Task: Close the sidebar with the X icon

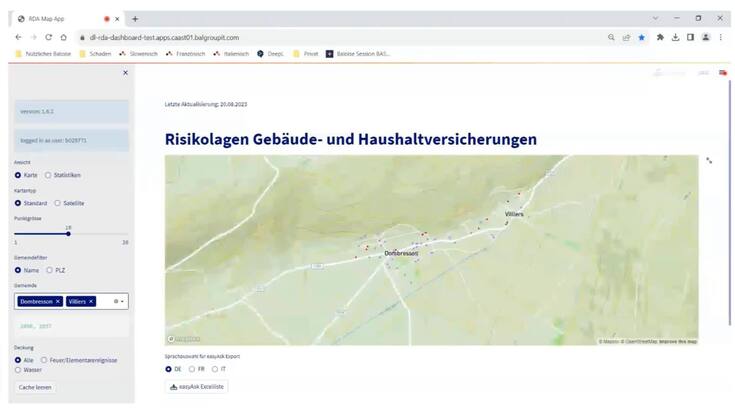Action: 125,72
